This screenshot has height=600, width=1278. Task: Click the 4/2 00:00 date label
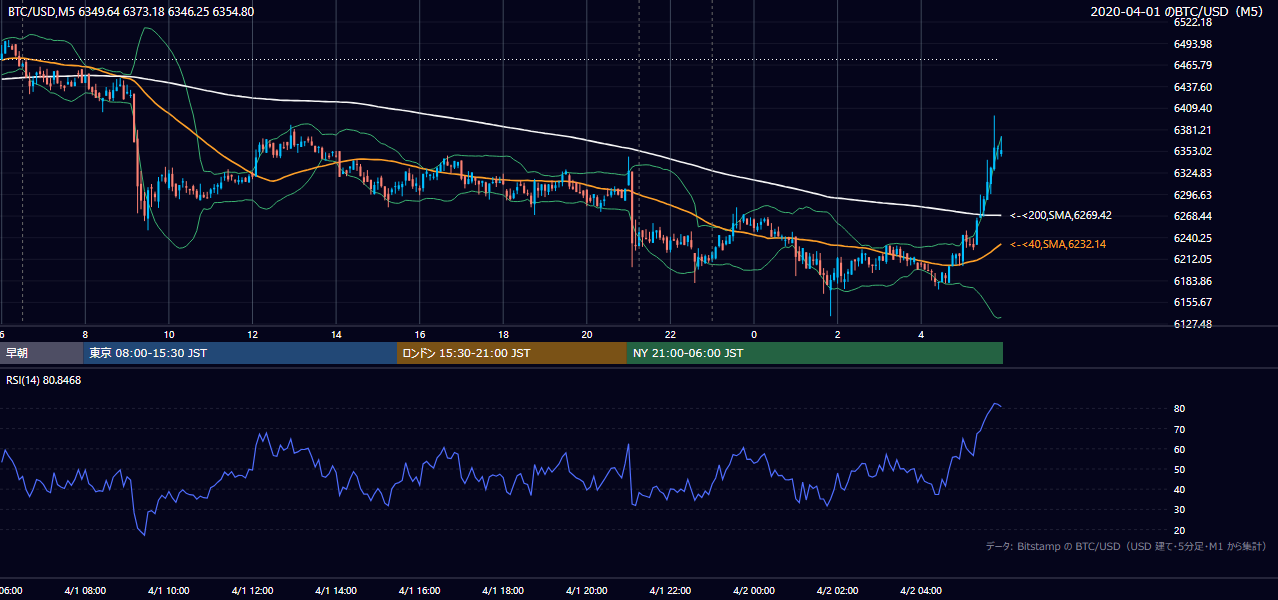[754, 590]
